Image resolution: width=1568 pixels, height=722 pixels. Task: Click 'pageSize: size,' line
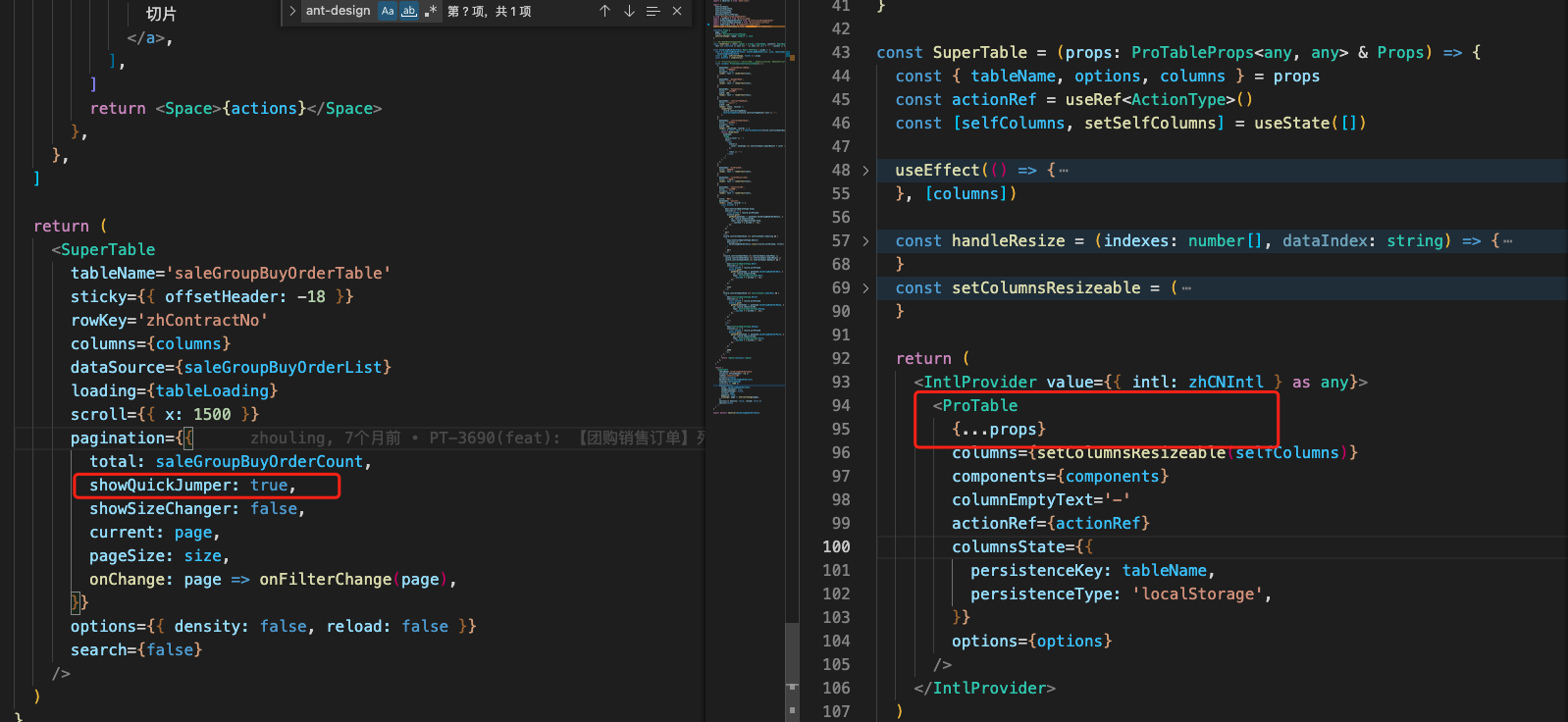[x=160, y=556]
